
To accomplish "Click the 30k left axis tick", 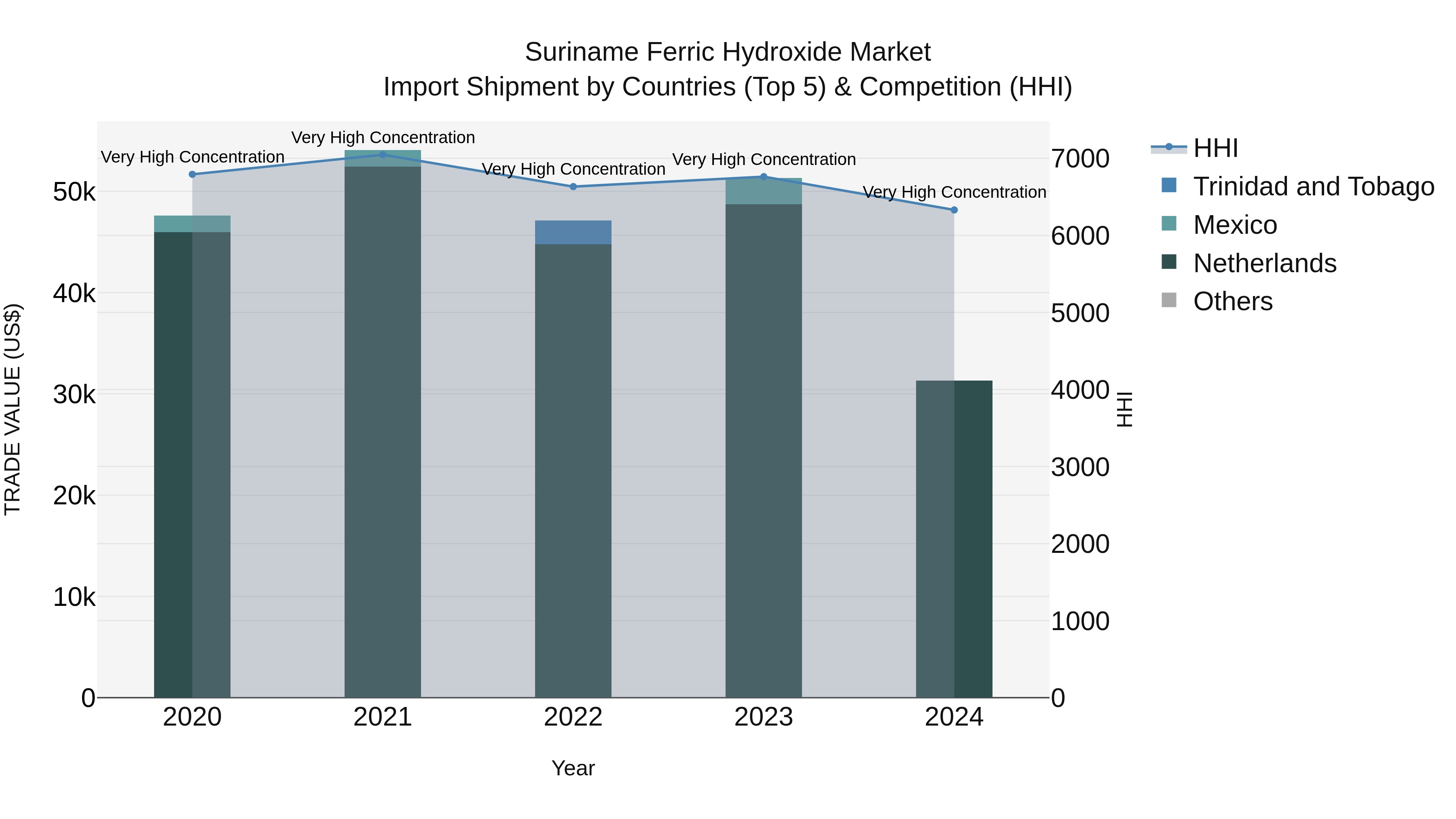I will point(74,394).
